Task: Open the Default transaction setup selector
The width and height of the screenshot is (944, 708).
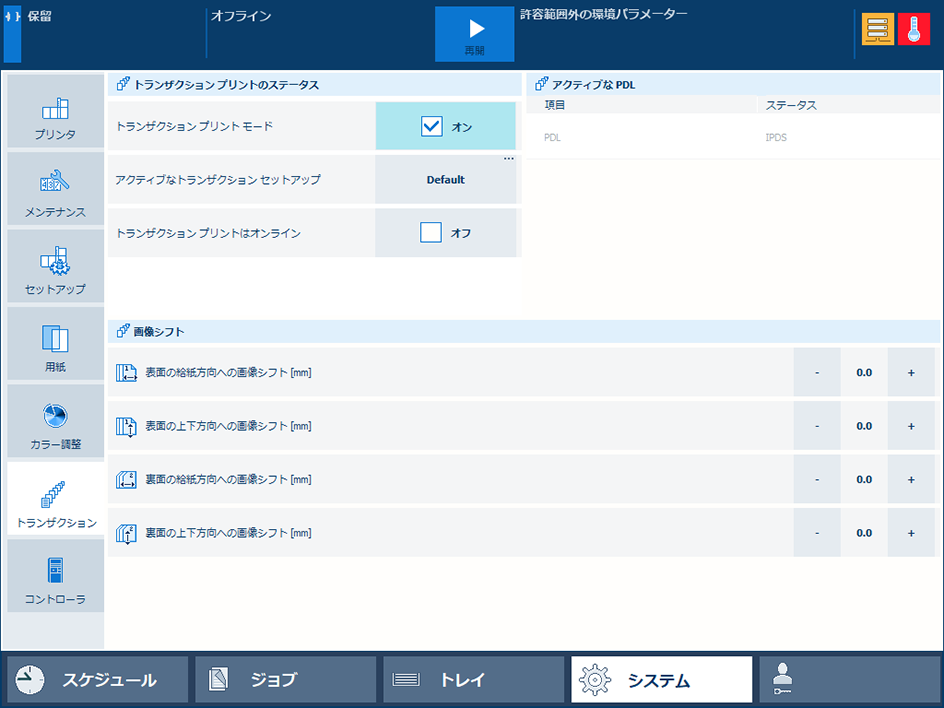Action: 446,179
